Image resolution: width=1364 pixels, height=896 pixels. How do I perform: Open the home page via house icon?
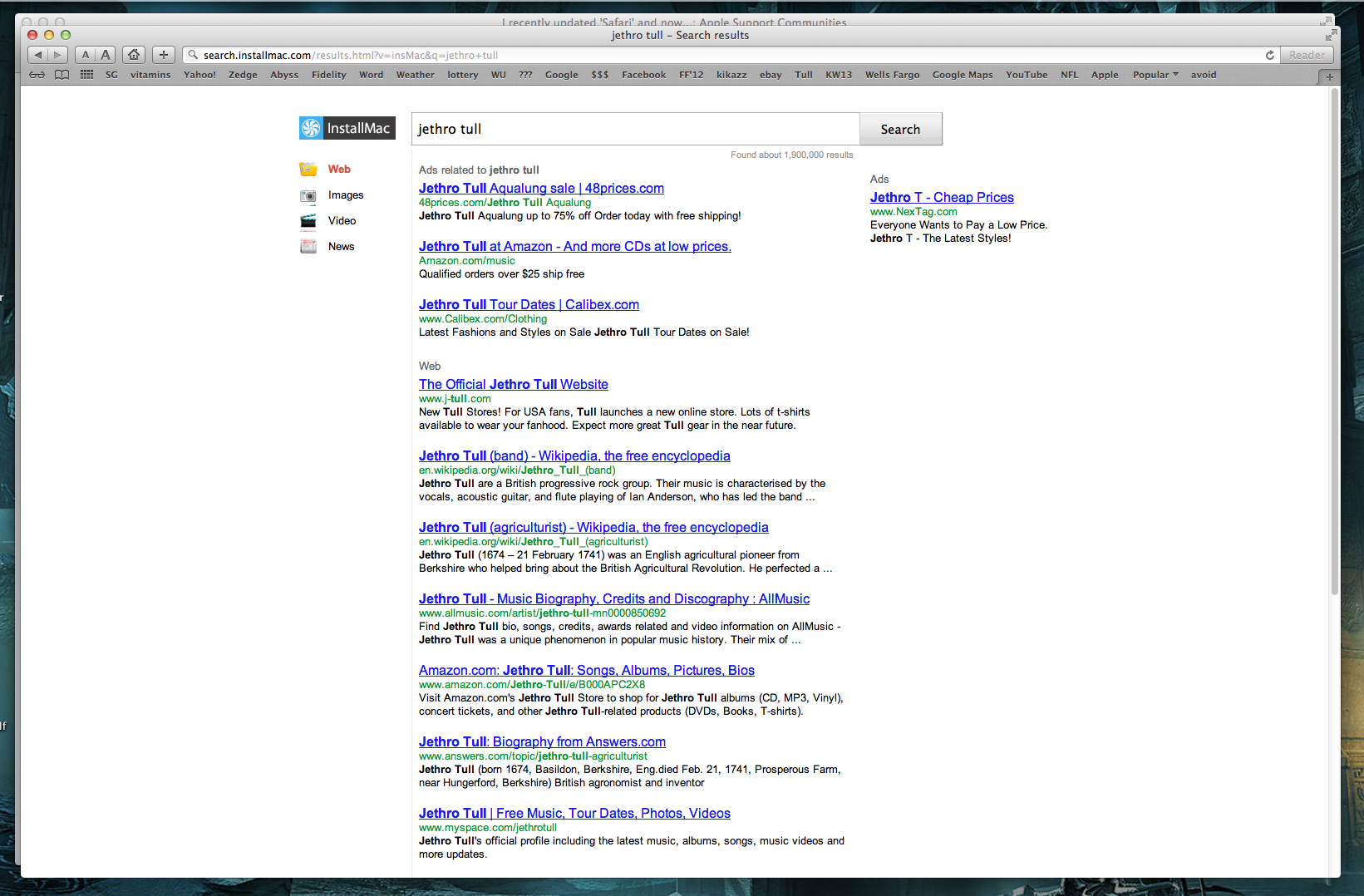tap(134, 55)
